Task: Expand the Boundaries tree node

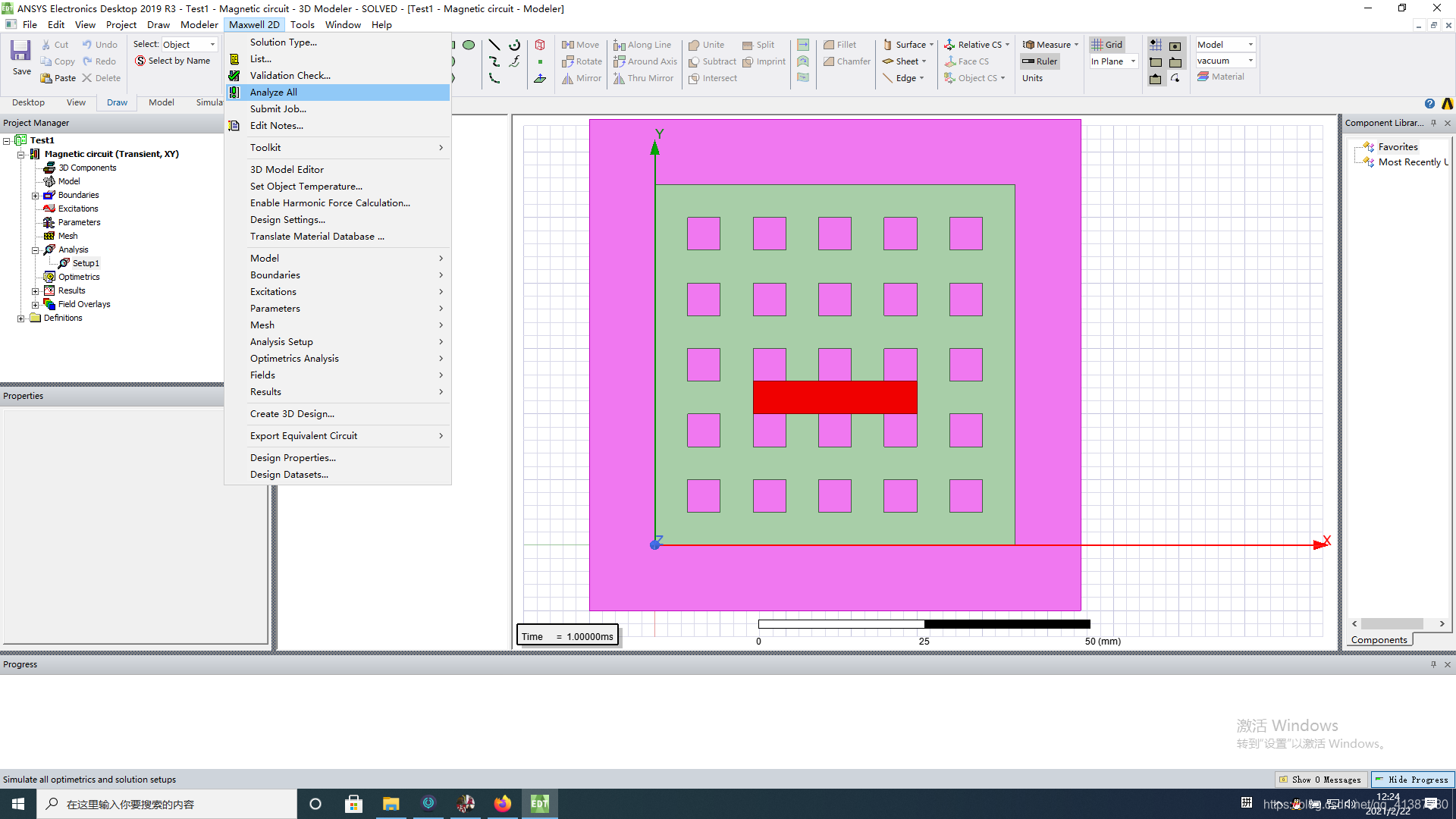Action: pos(35,195)
